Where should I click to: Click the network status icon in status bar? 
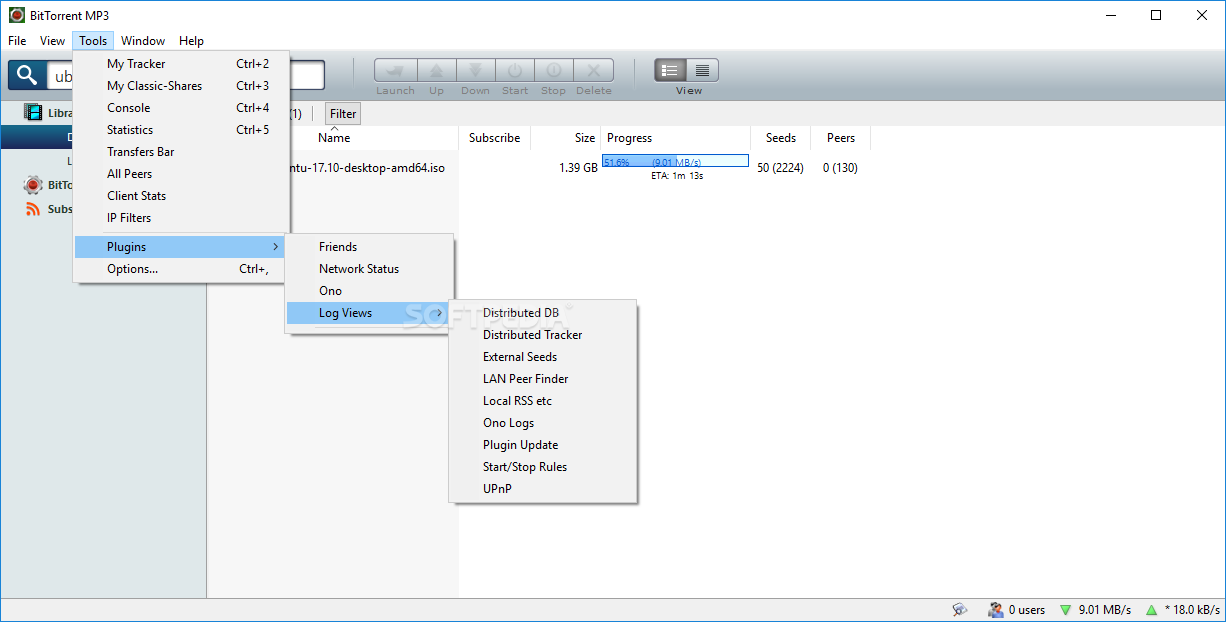click(x=960, y=609)
